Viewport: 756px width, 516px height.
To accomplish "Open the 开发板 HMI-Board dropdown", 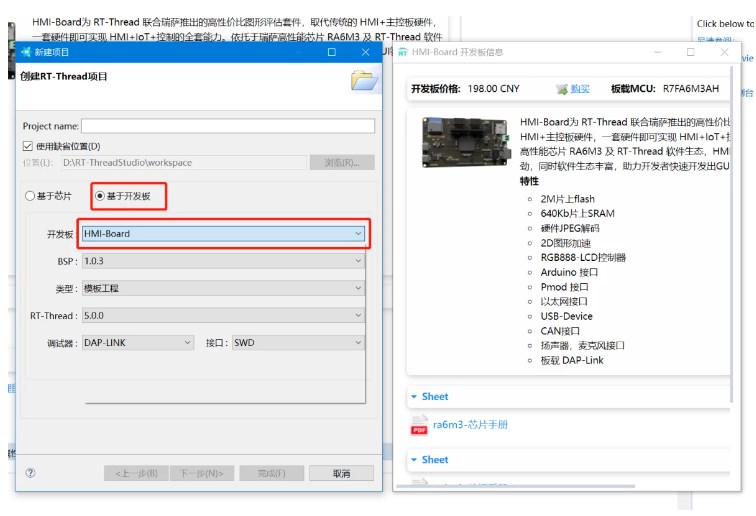I will pos(223,234).
